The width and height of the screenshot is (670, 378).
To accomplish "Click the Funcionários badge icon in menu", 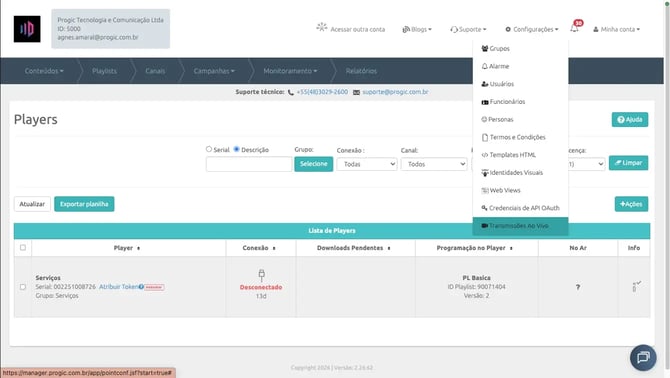I will click(x=485, y=102).
